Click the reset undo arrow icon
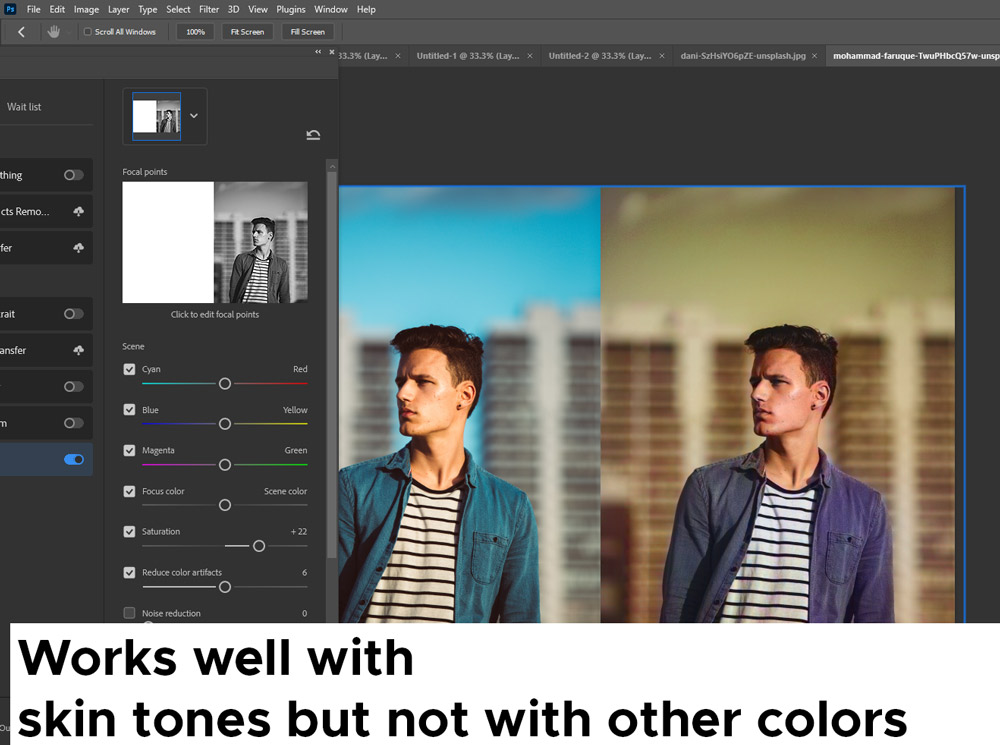Image resolution: width=1000 pixels, height=745 pixels. [x=313, y=135]
